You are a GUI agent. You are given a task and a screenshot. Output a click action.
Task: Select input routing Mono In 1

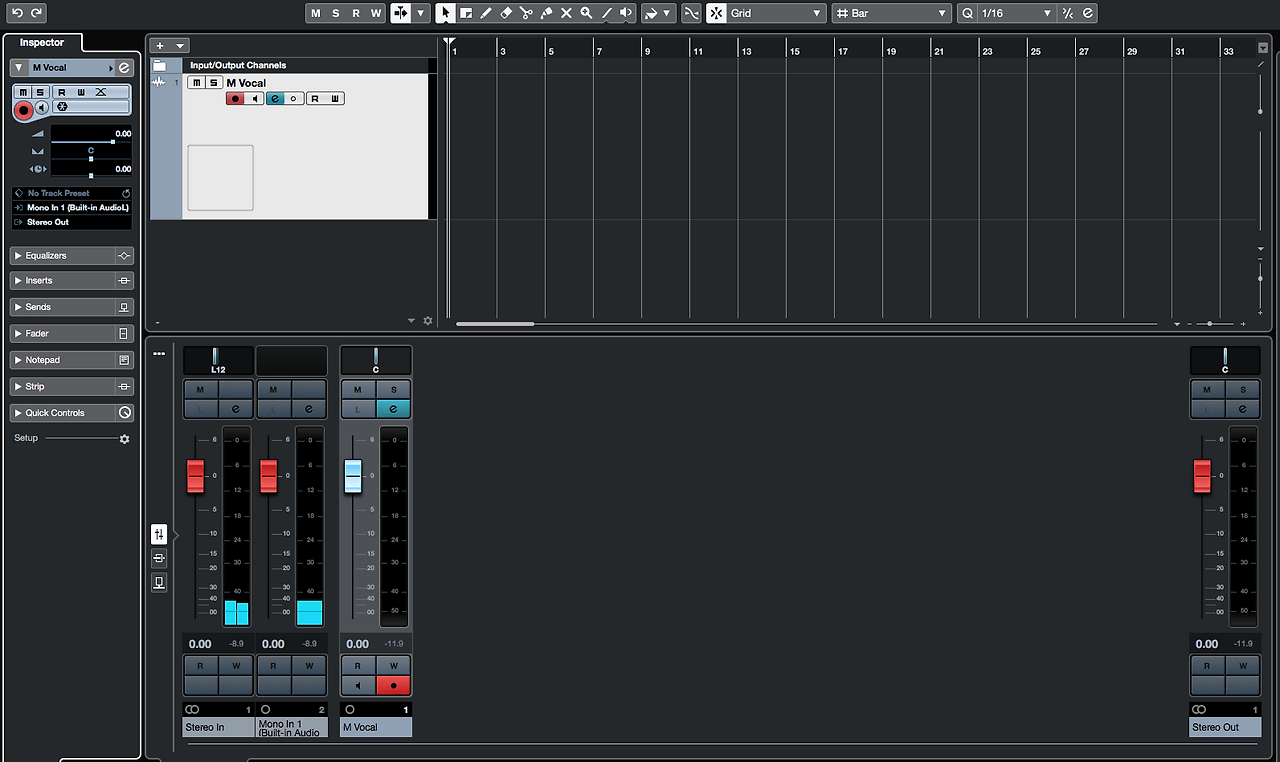72,208
